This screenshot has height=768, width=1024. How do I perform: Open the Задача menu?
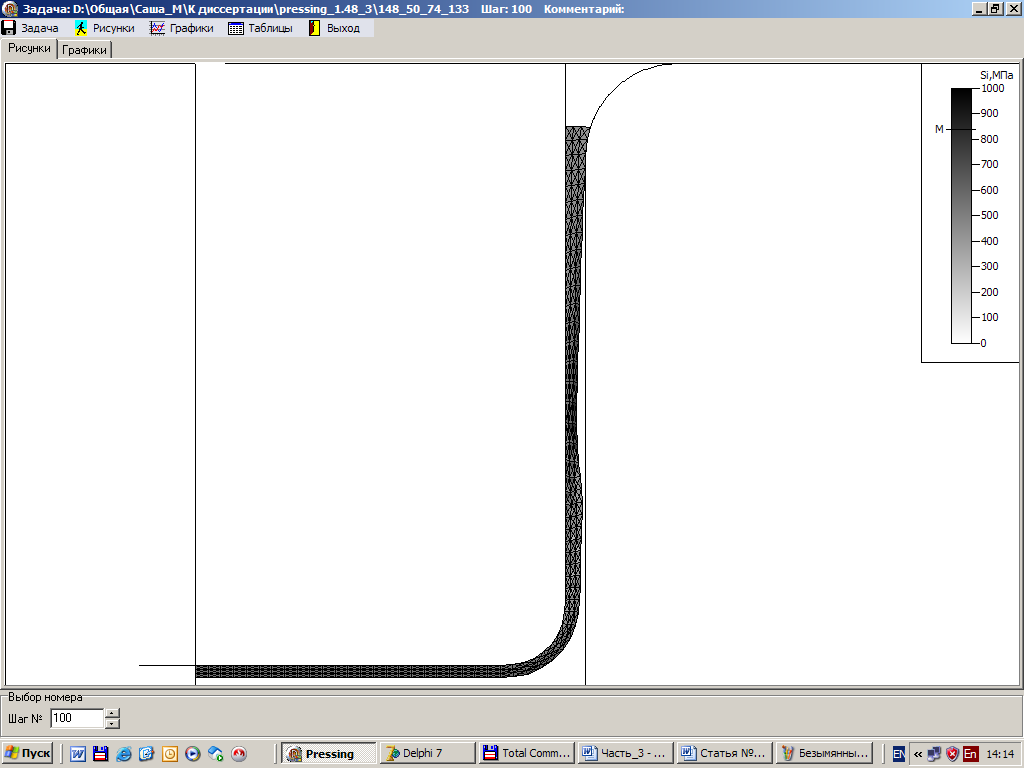point(30,28)
